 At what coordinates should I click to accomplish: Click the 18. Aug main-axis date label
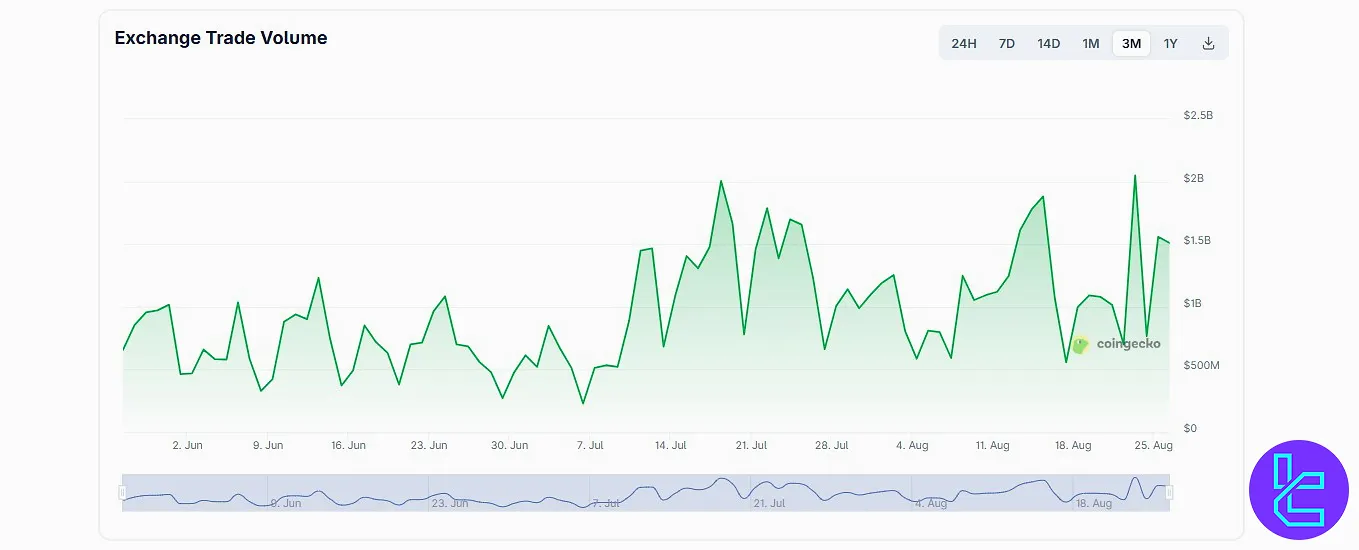click(1073, 445)
